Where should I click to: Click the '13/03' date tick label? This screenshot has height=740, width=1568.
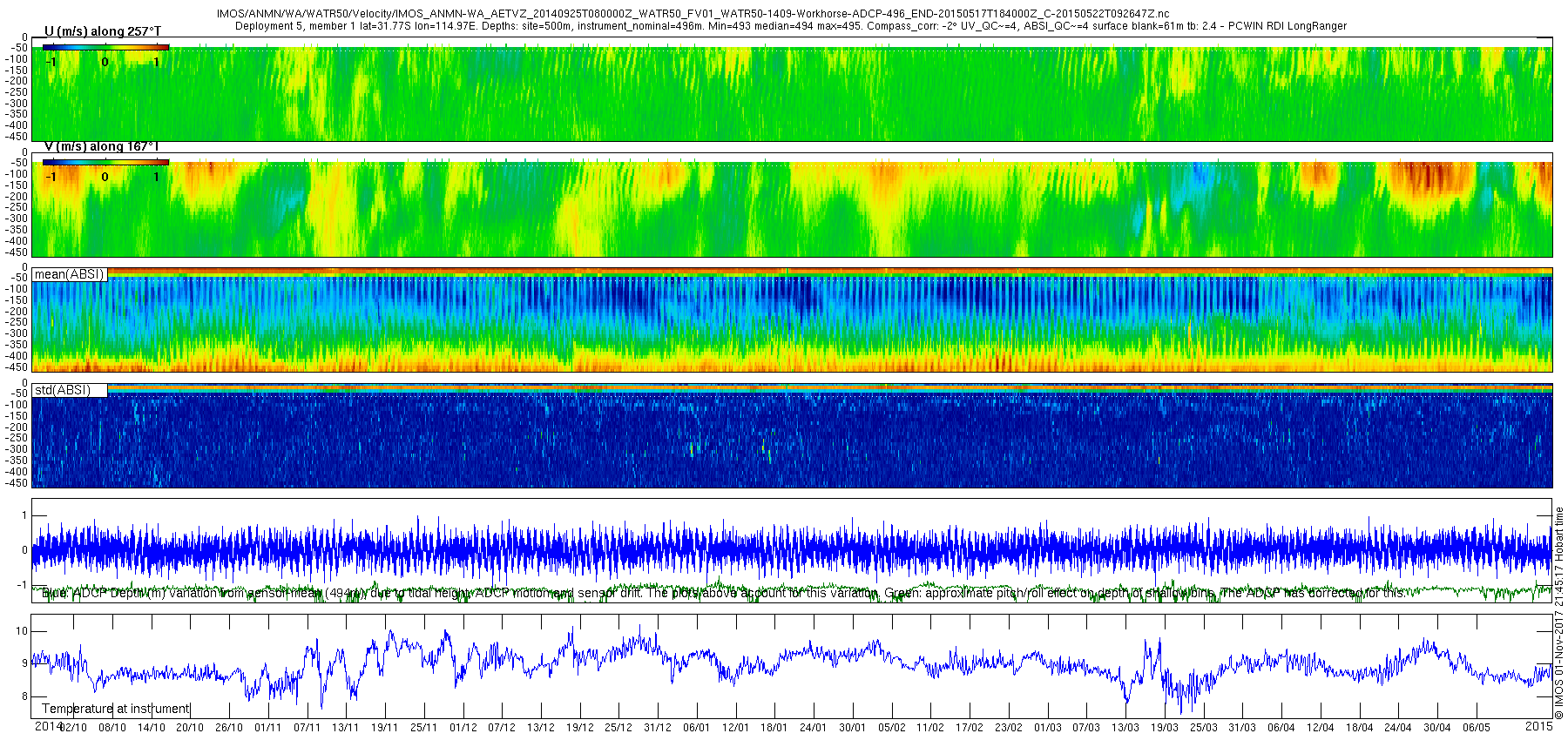tap(1125, 728)
